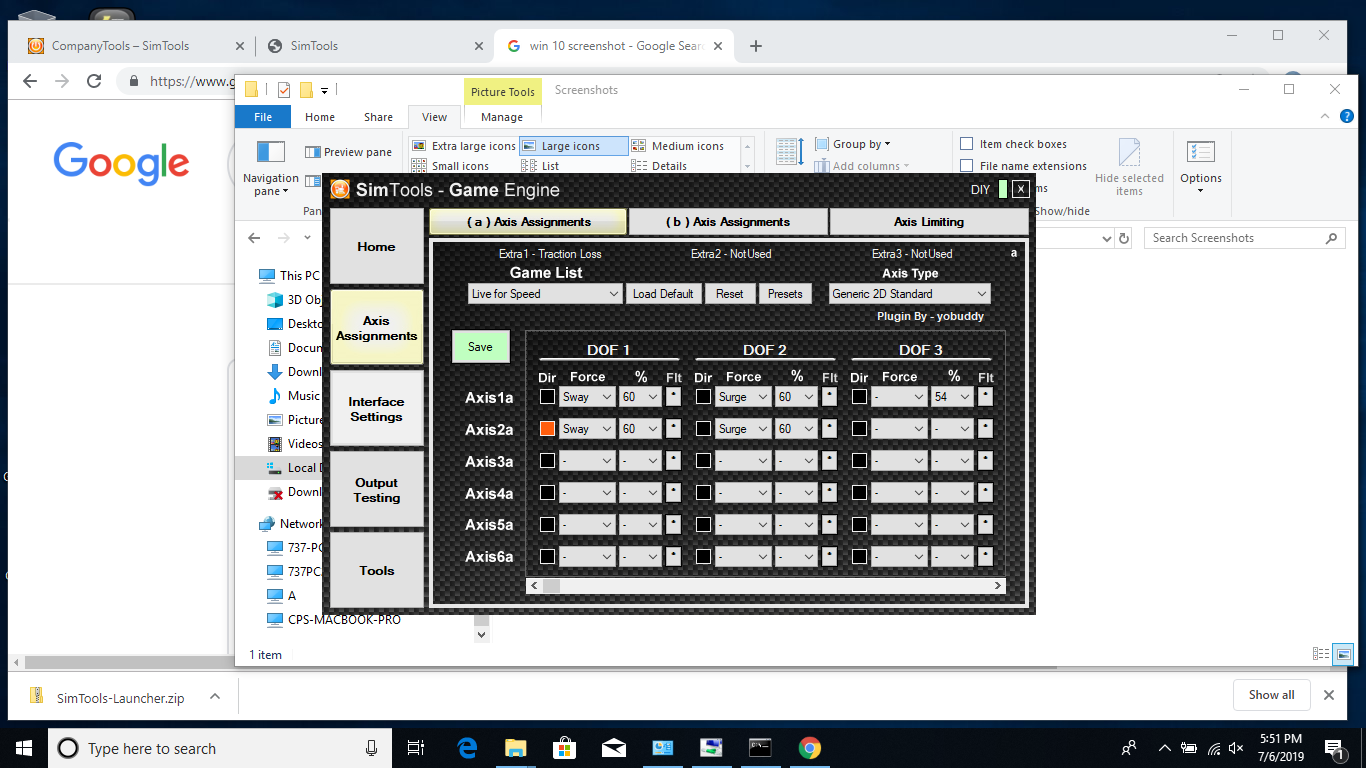Open Axis2a DOF 2 Force dropdown

coord(743,429)
